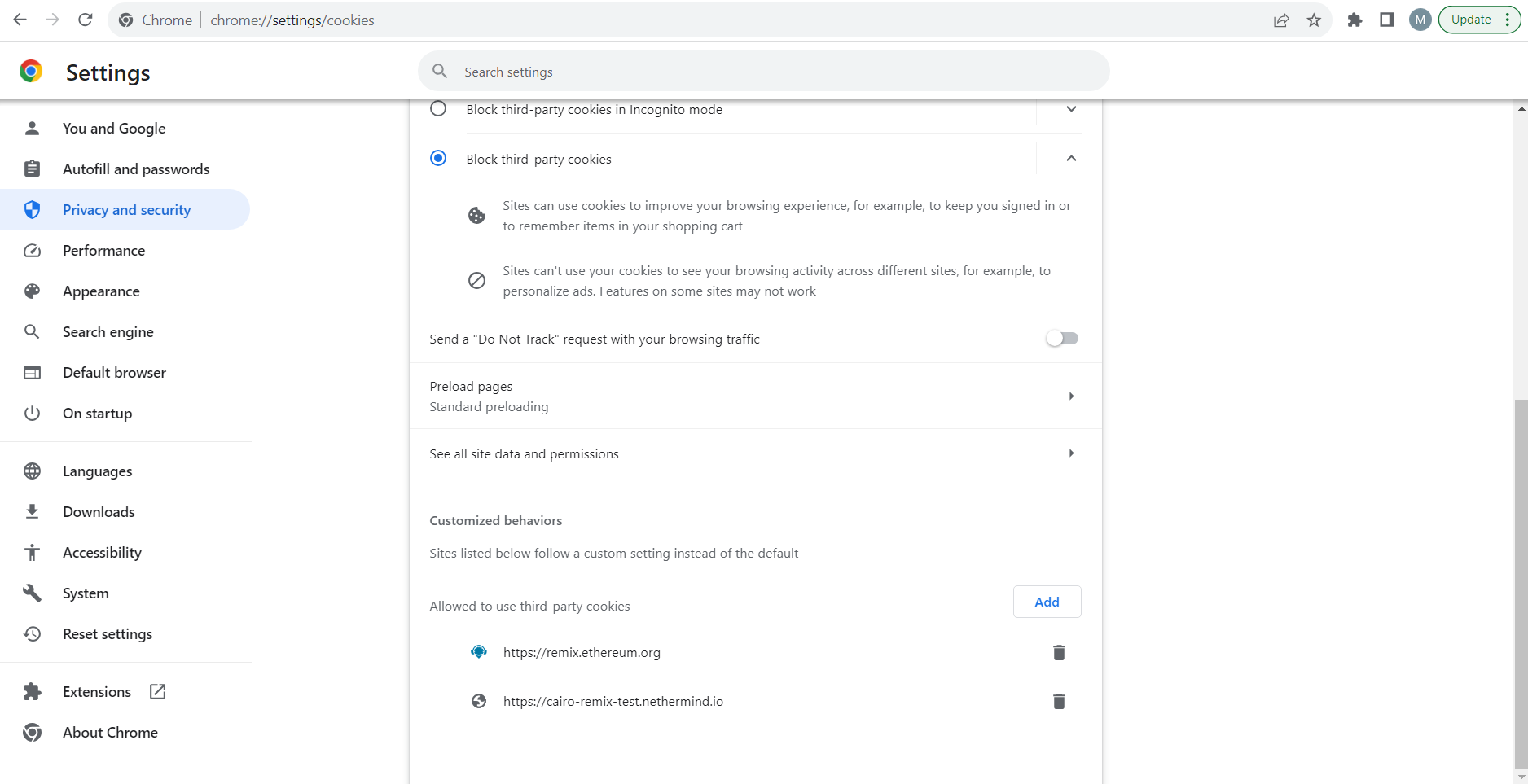Image resolution: width=1528 pixels, height=784 pixels.
Task: Focus the Search settings field
Action: pos(763,71)
